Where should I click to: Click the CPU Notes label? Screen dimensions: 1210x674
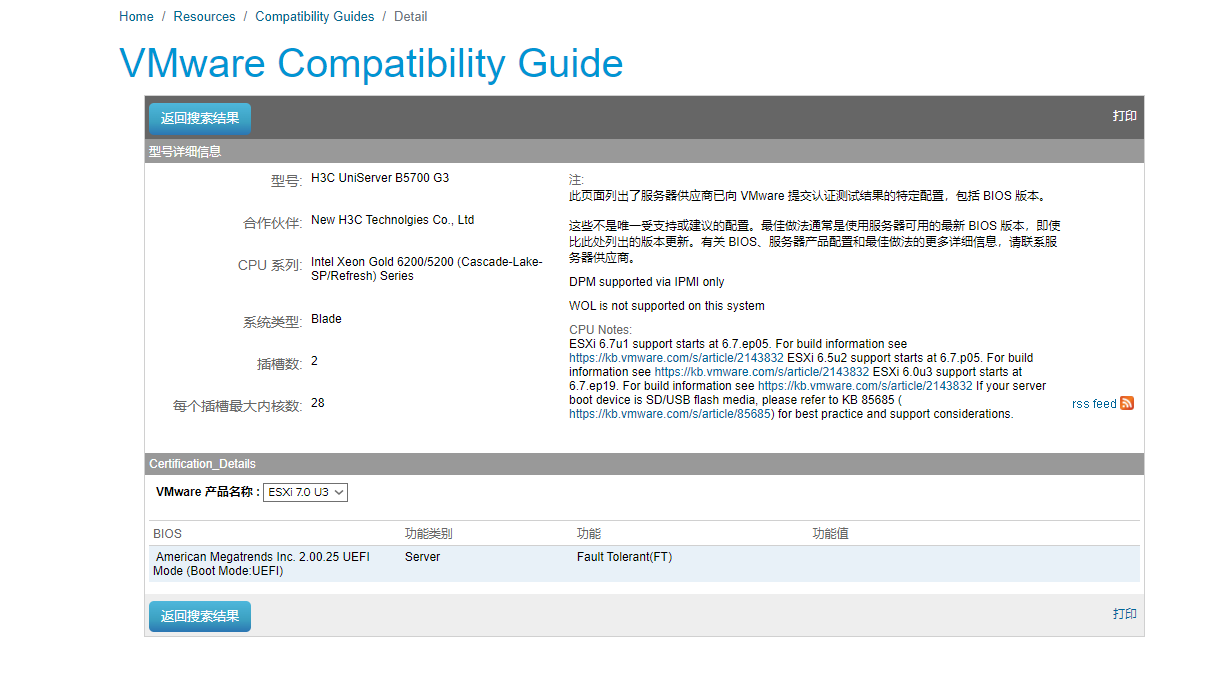pyautogui.click(x=600, y=330)
